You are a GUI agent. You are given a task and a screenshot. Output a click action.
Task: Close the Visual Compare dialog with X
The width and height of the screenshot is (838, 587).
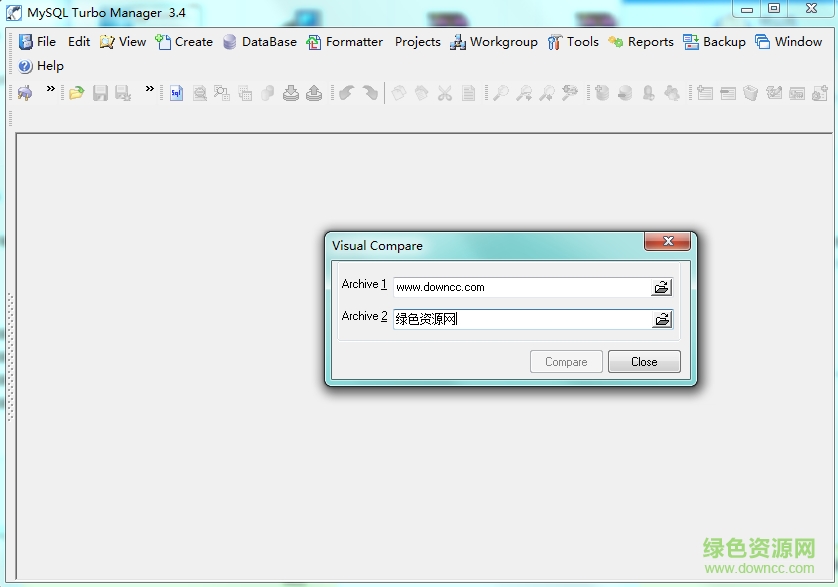coord(667,242)
